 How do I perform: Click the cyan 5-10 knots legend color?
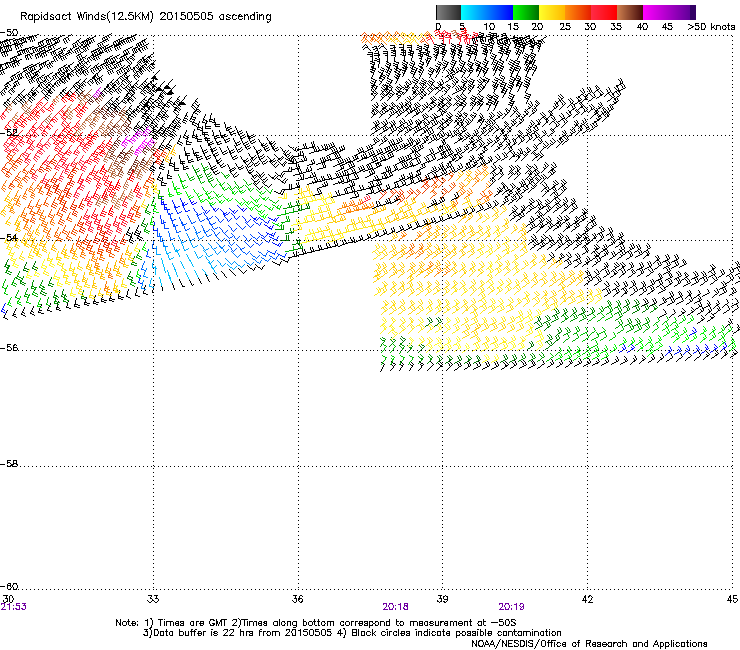474,12
